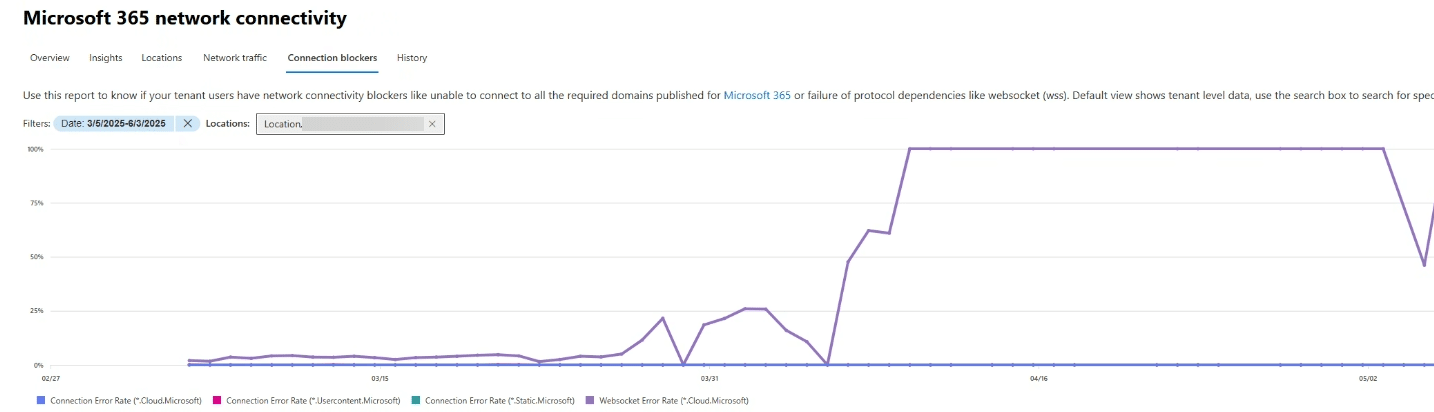Viewport: 1434px width, 412px height.
Task: Select the Connection blockers tab
Action: pos(332,58)
